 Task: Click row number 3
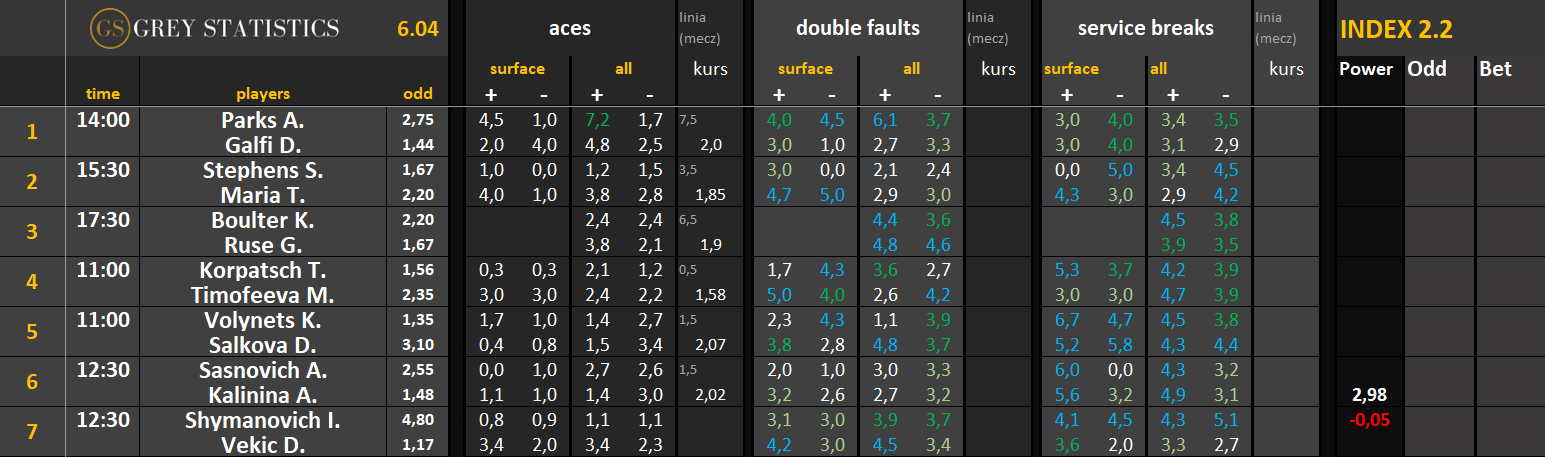coord(32,232)
